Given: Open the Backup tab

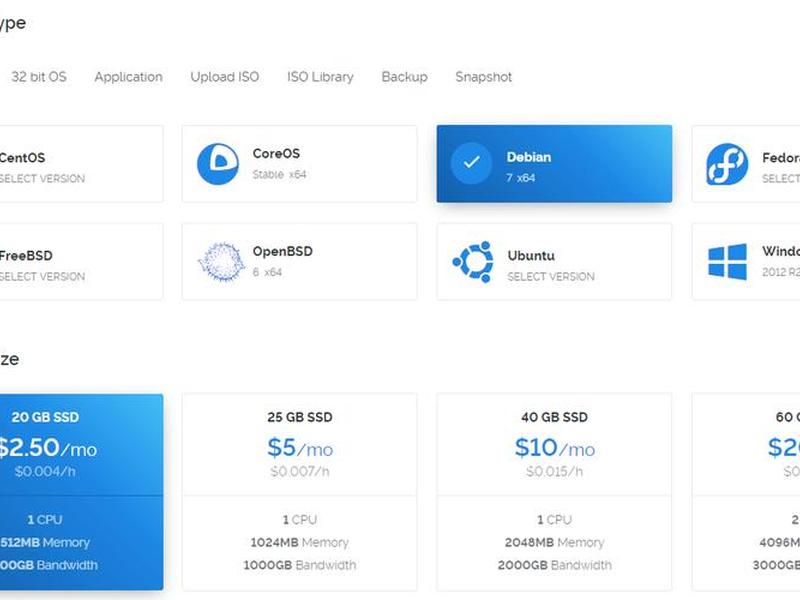Looking at the screenshot, I should coord(405,77).
